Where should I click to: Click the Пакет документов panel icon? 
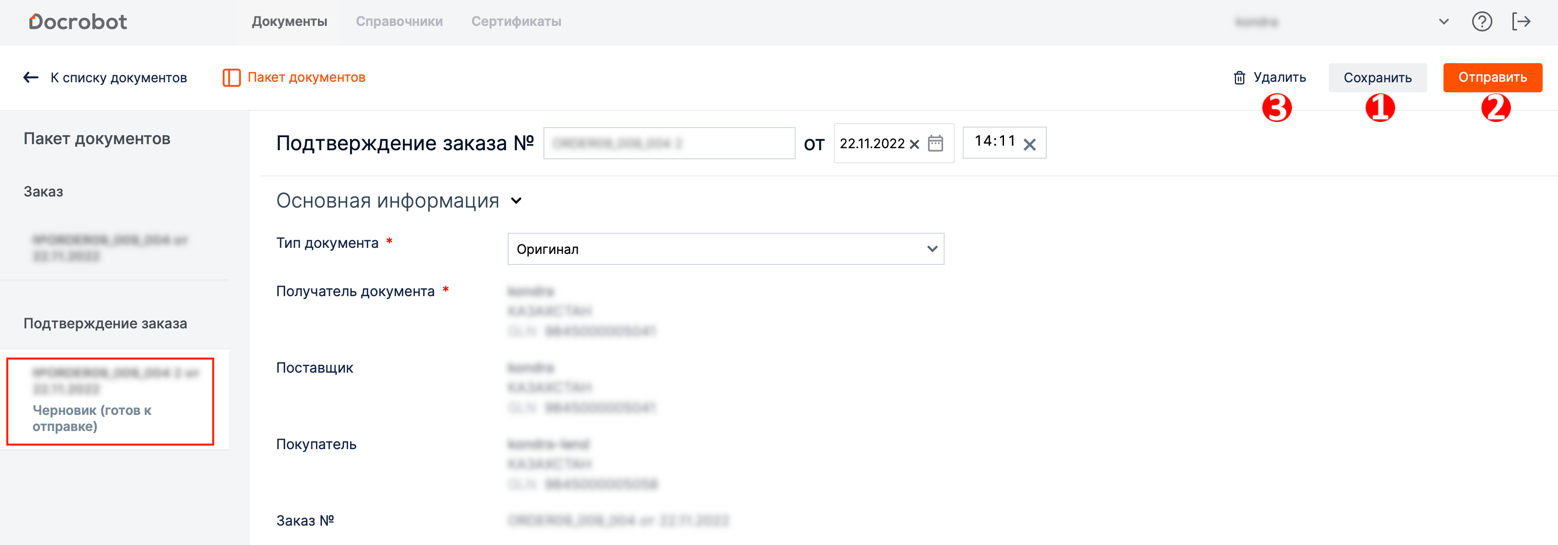tap(231, 77)
